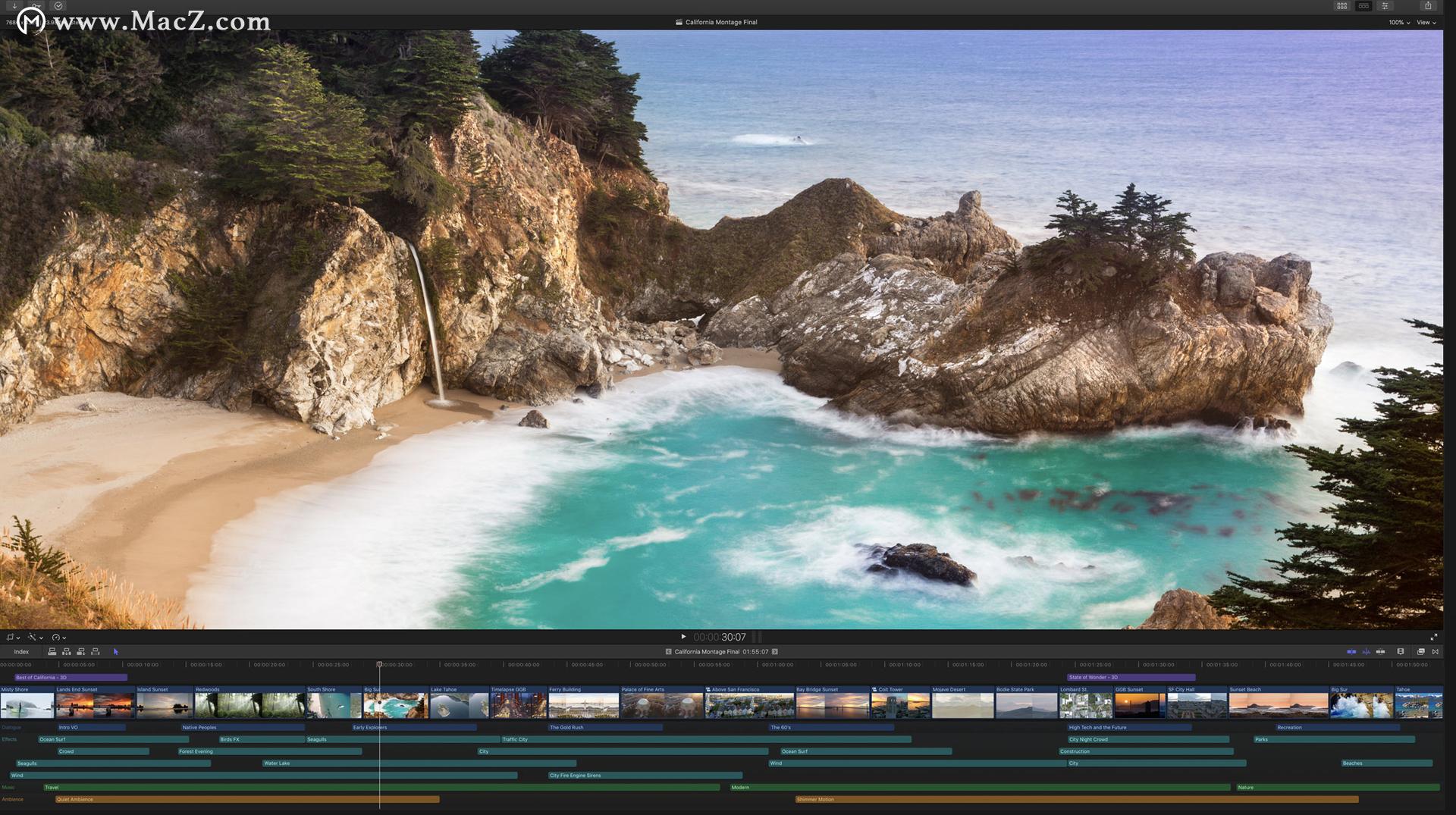Select the Native Peoples dialogue clip
The image size is (1456, 815).
tap(243, 728)
